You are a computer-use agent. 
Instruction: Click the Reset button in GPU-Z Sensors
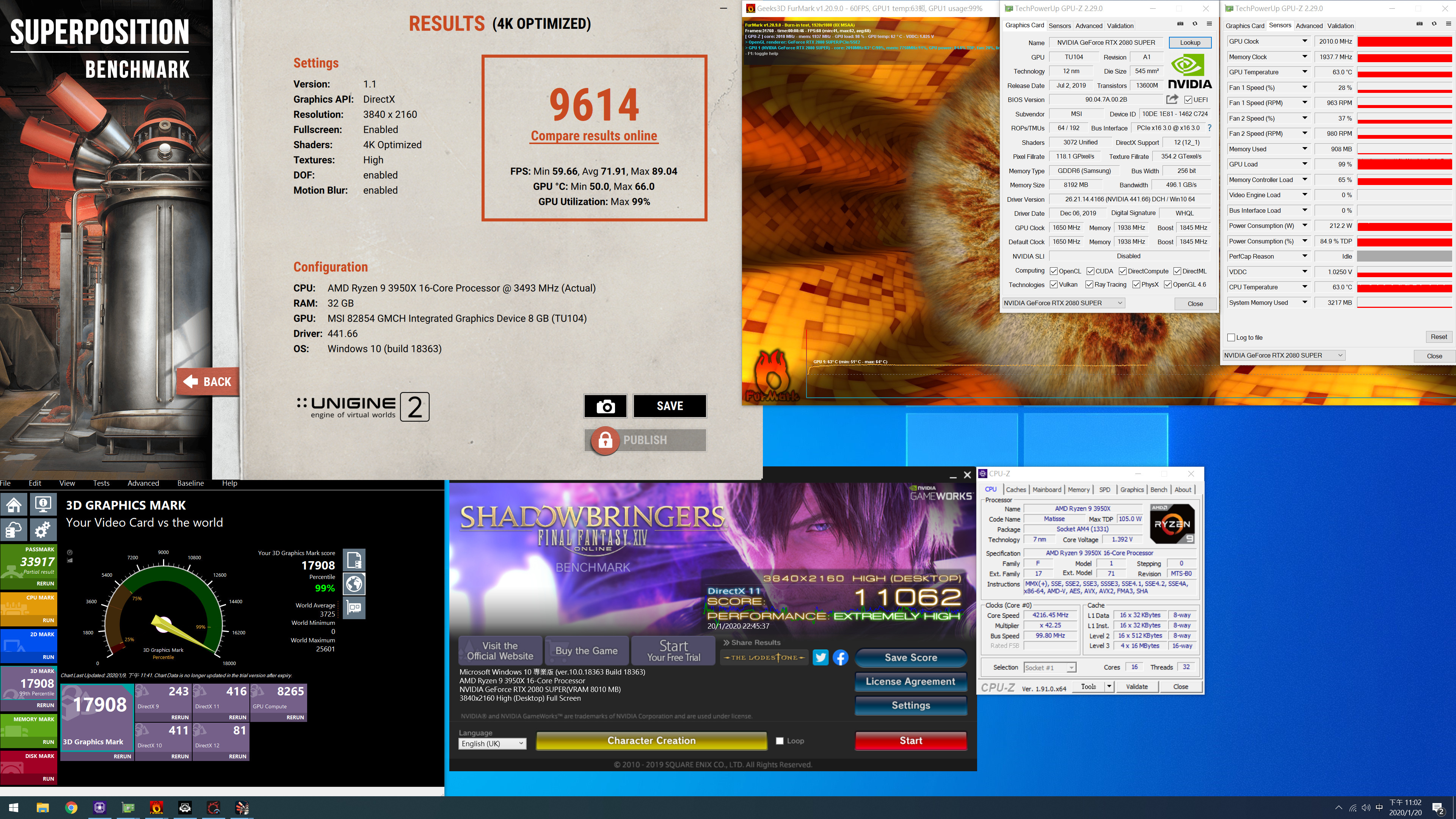point(1439,337)
